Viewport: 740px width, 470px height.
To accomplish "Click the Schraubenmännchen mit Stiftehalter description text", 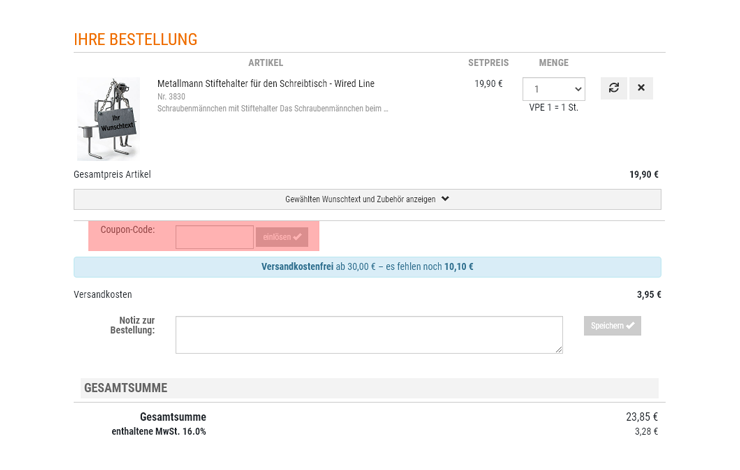I will 273,109.
